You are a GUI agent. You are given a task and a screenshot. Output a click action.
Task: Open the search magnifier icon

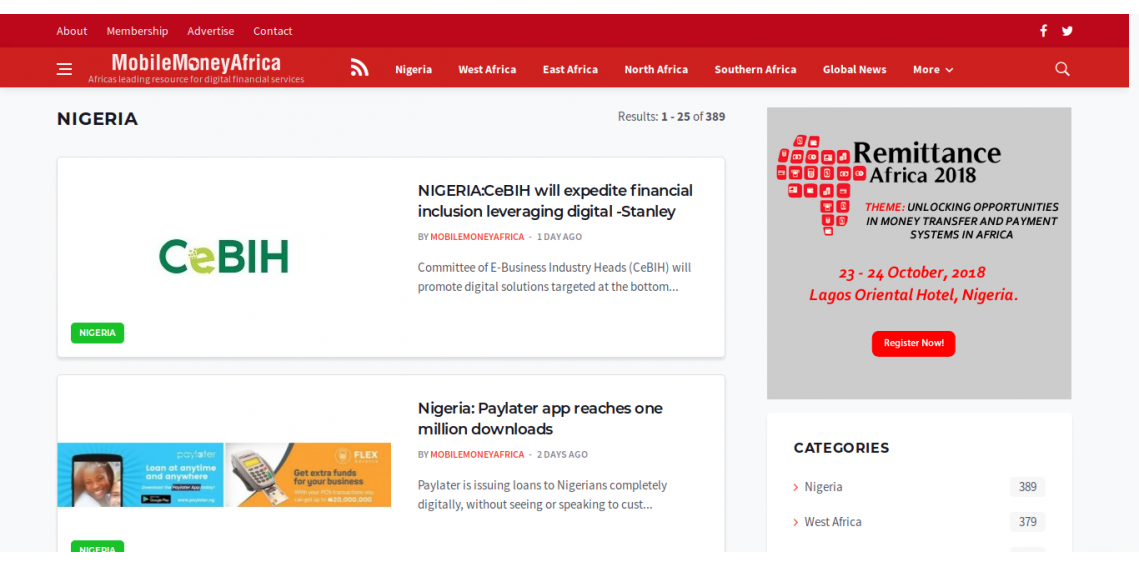1062,69
